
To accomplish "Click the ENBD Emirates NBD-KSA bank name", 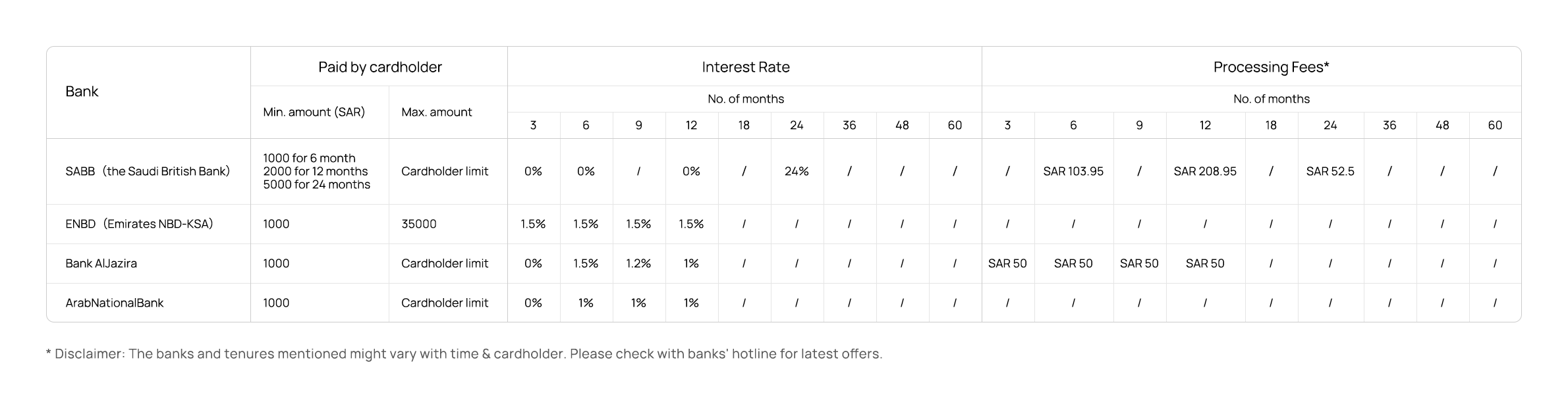I will 139,224.
